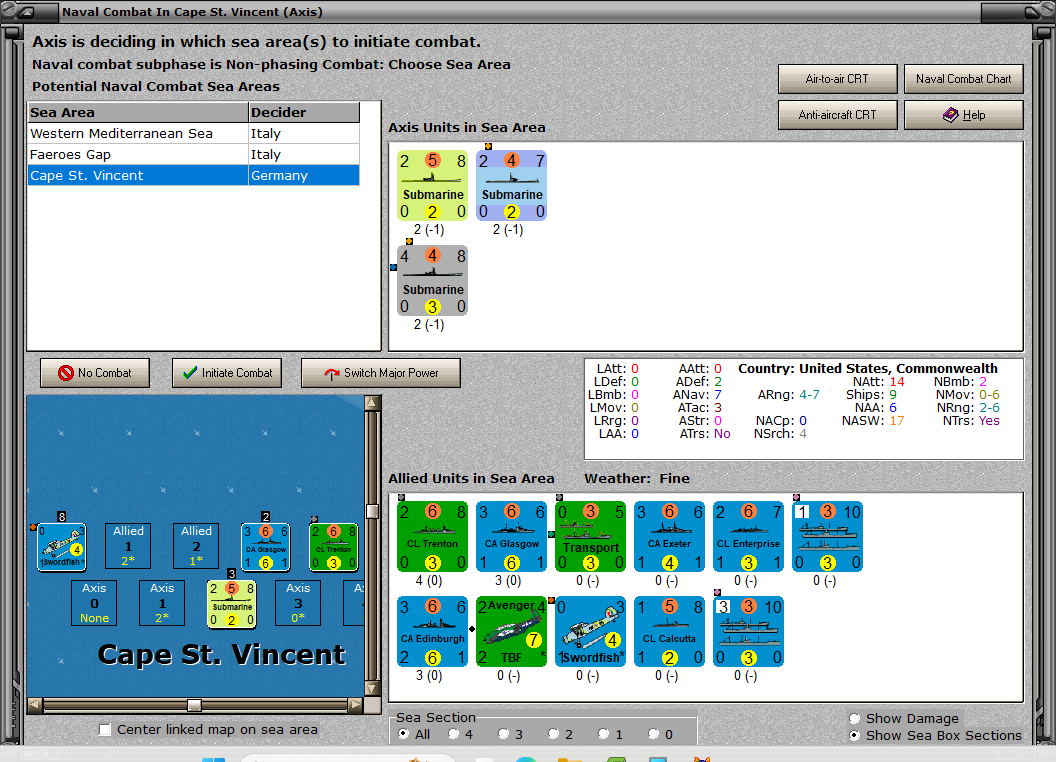Click the Axis 1 sea box on map
The width and height of the screenshot is (1056, 762).
162,603
